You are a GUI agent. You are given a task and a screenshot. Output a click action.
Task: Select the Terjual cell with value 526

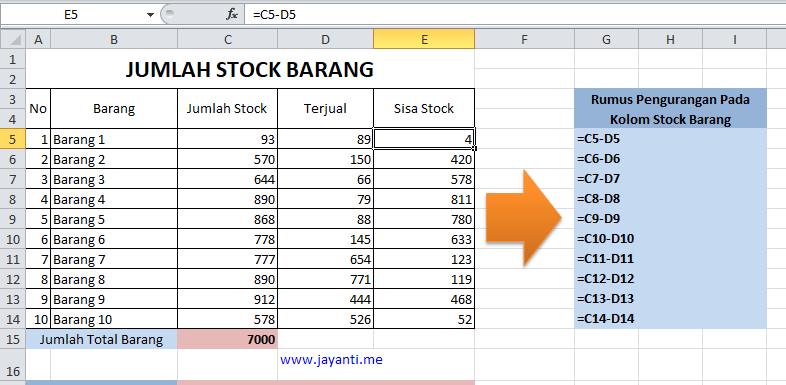[325, 319]
